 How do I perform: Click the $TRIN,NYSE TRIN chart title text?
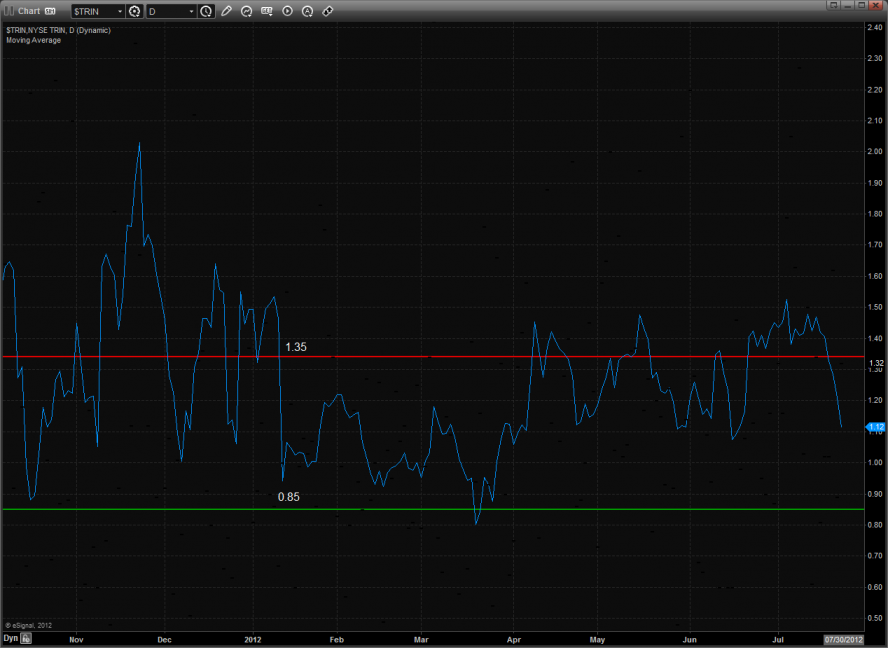pos(58,30)
